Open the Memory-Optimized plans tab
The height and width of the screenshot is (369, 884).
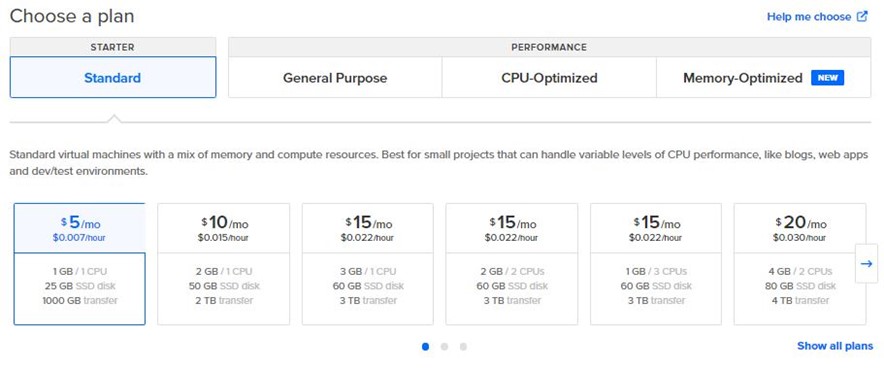pos(763,78)
